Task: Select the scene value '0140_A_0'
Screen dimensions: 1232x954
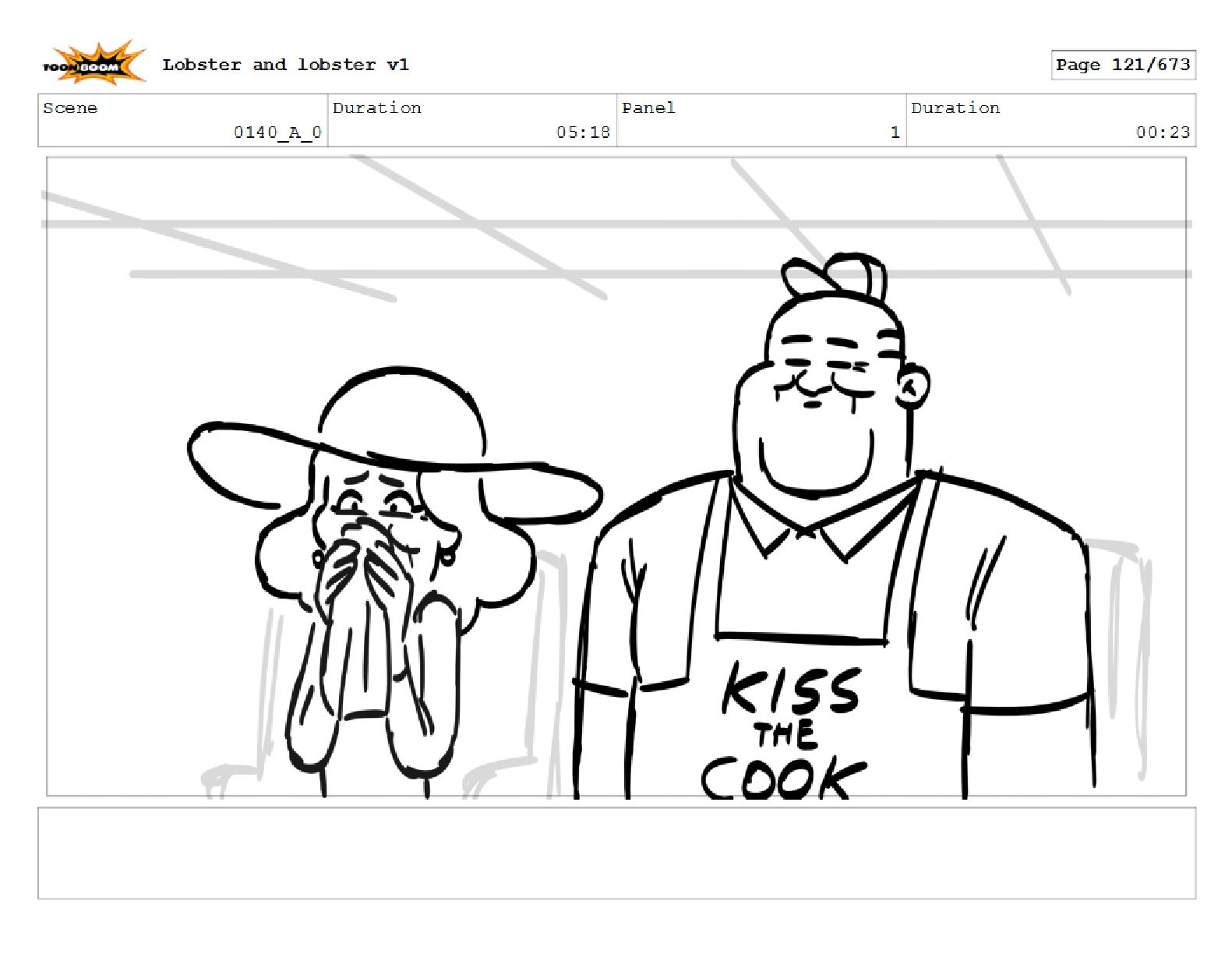Action: tap(277, 132)
